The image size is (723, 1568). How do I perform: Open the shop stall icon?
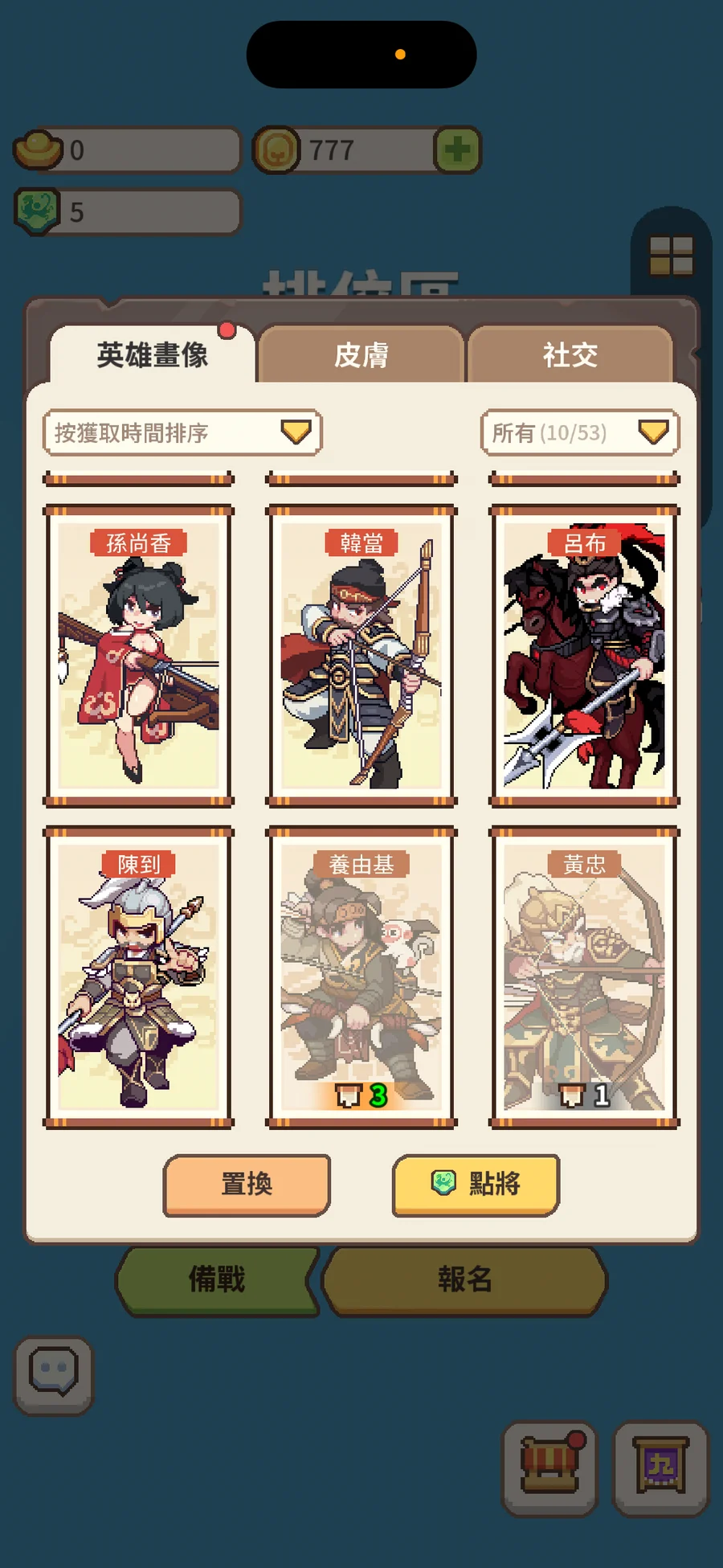[x=550, y=1468]
